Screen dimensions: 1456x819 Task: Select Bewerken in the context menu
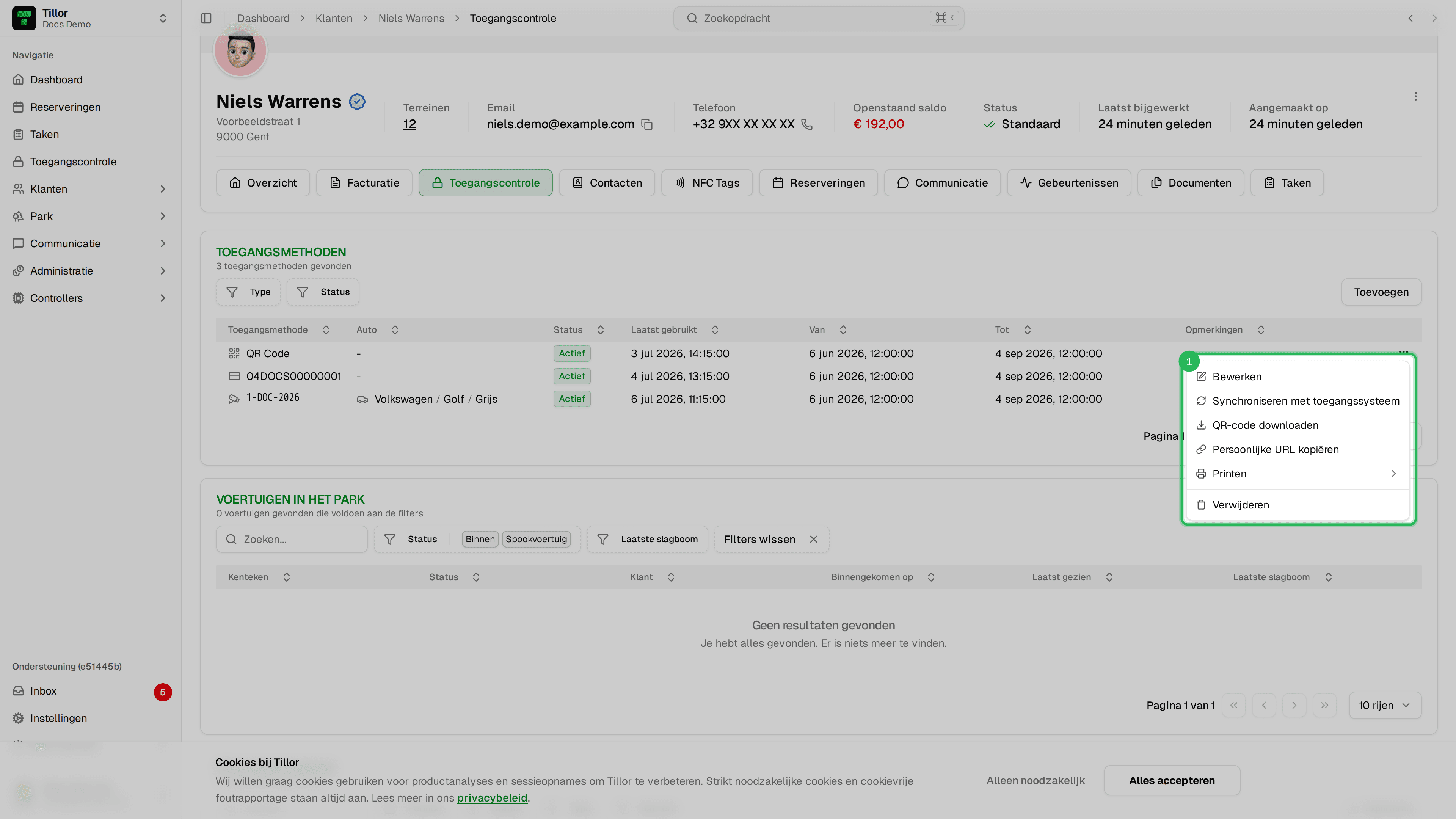coord(1297,377)
